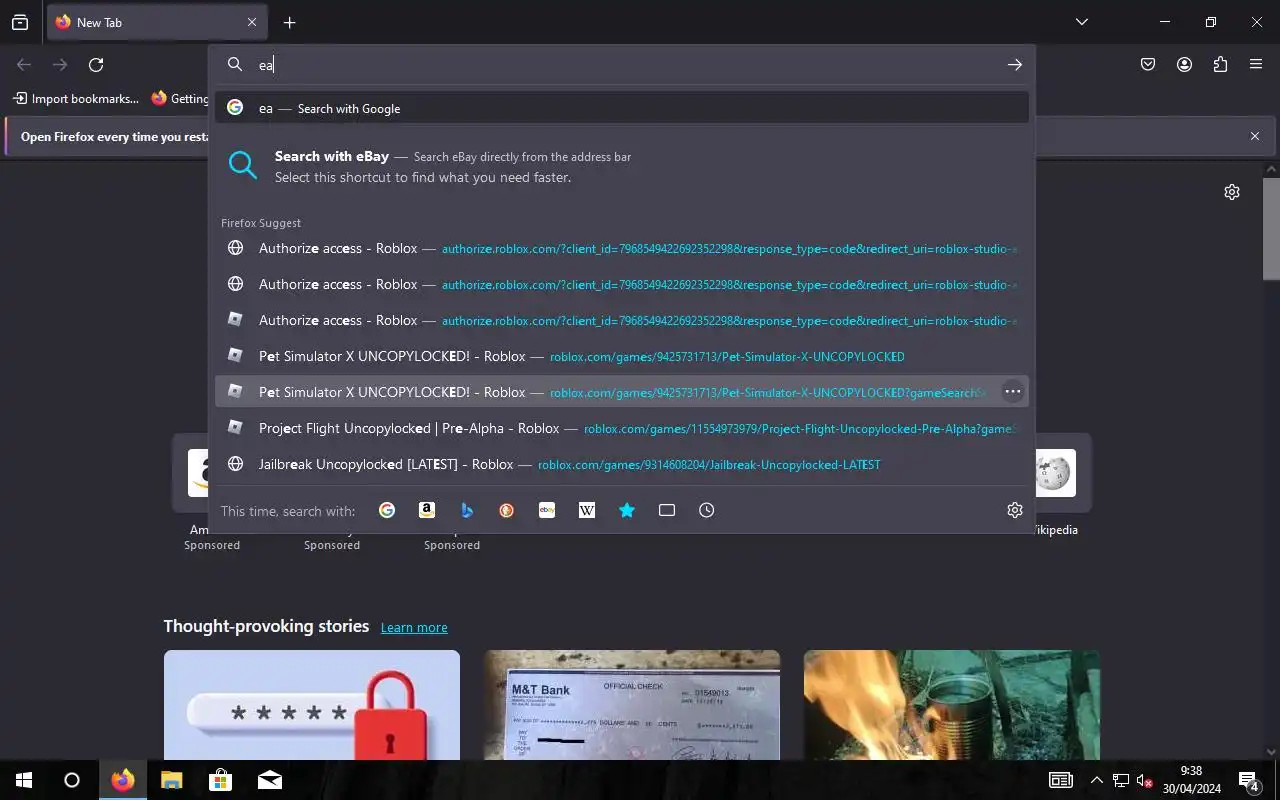
Task: Show hidden system tray icons
Action: [x=1097, y=780]
